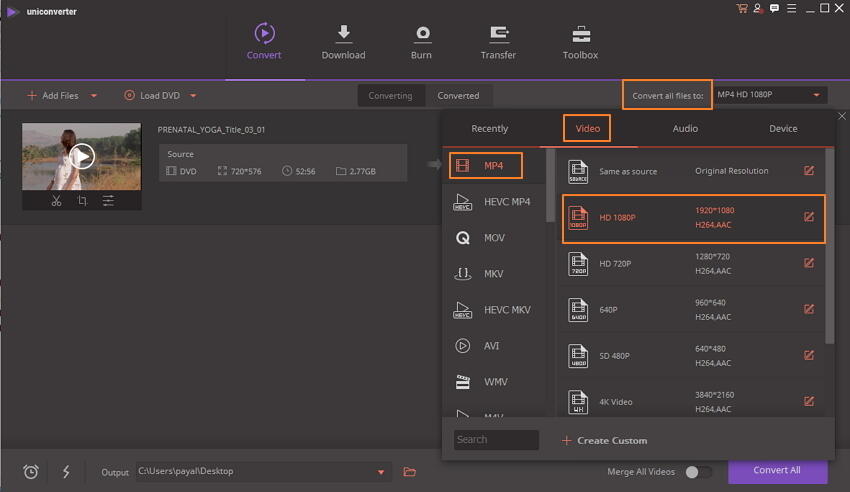The width and height of the screenshot is (850, 492).
Task: Switch to the Converted tab
Action: tap(459, 96)
